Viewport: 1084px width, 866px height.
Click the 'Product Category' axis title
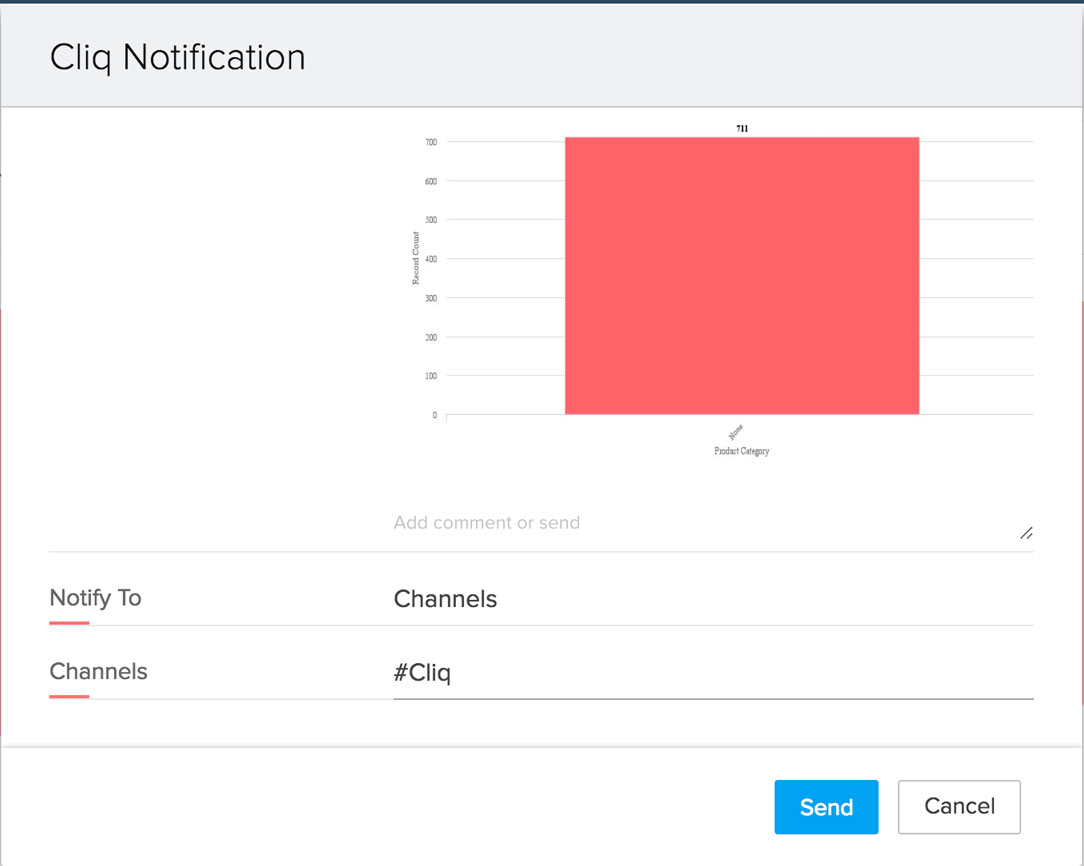tap(741, 451)
